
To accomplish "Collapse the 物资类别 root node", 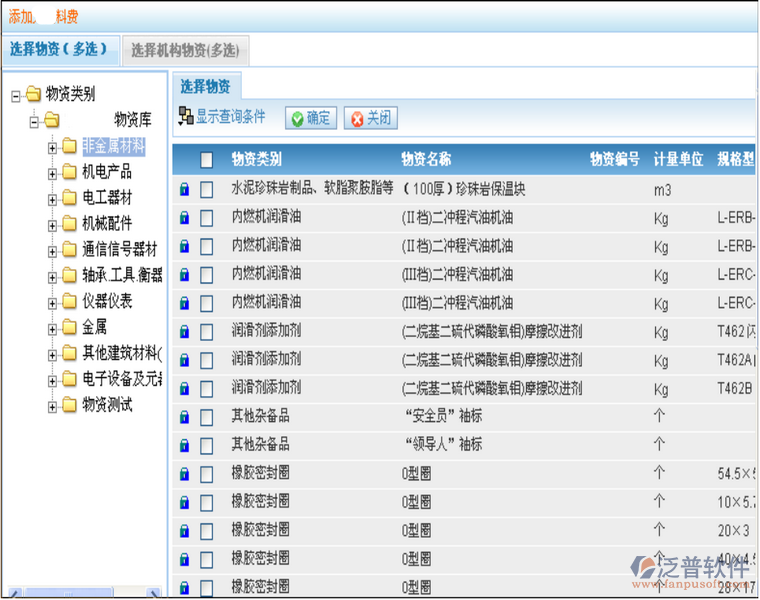I will coord(16,96).
